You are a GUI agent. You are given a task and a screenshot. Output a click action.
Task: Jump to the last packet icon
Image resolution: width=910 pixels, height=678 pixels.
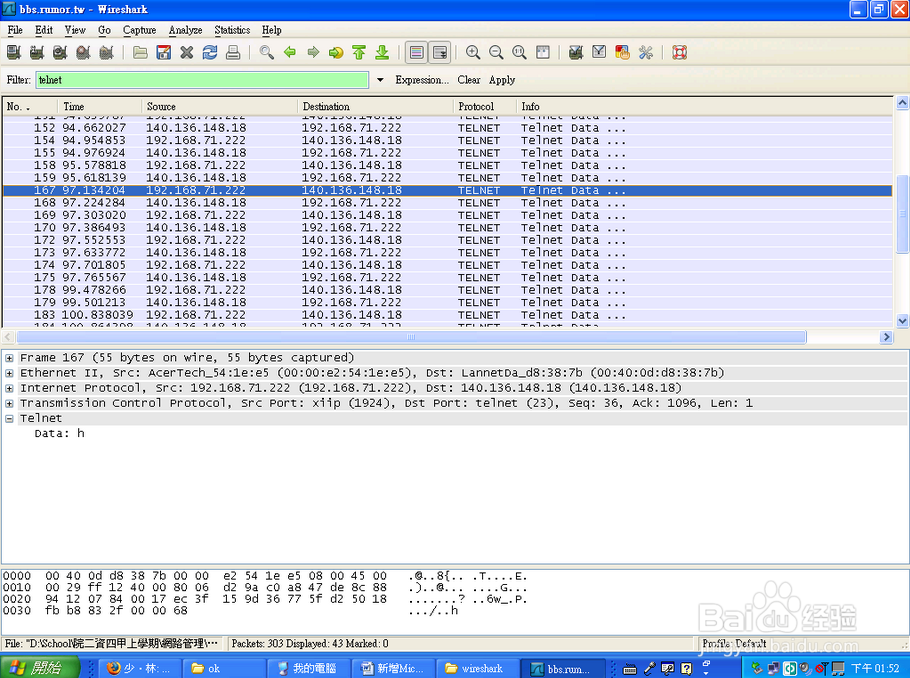pyautogui.click(x=382, y=53)
